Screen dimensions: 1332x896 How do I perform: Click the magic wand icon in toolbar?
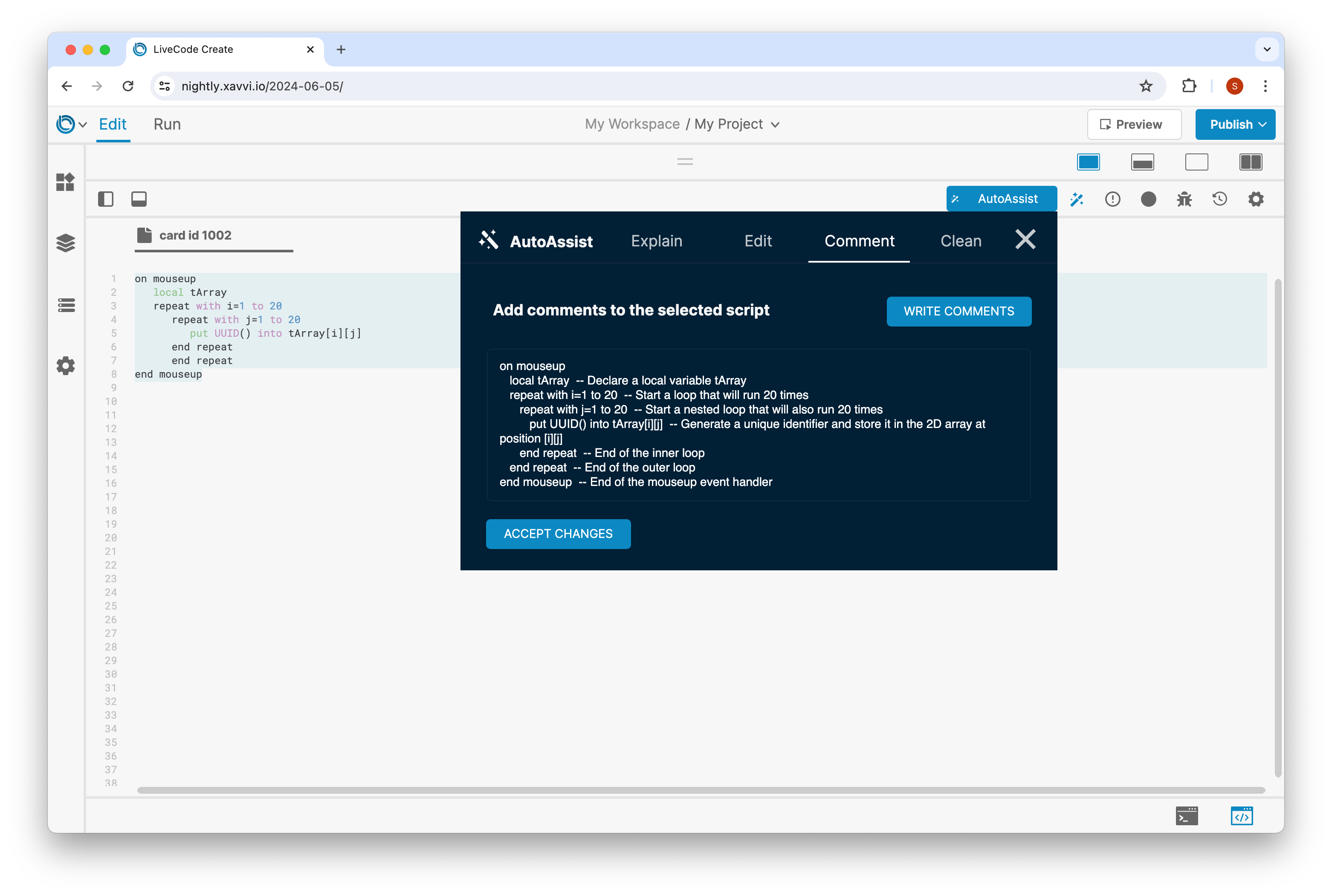tap(1076, 199)
